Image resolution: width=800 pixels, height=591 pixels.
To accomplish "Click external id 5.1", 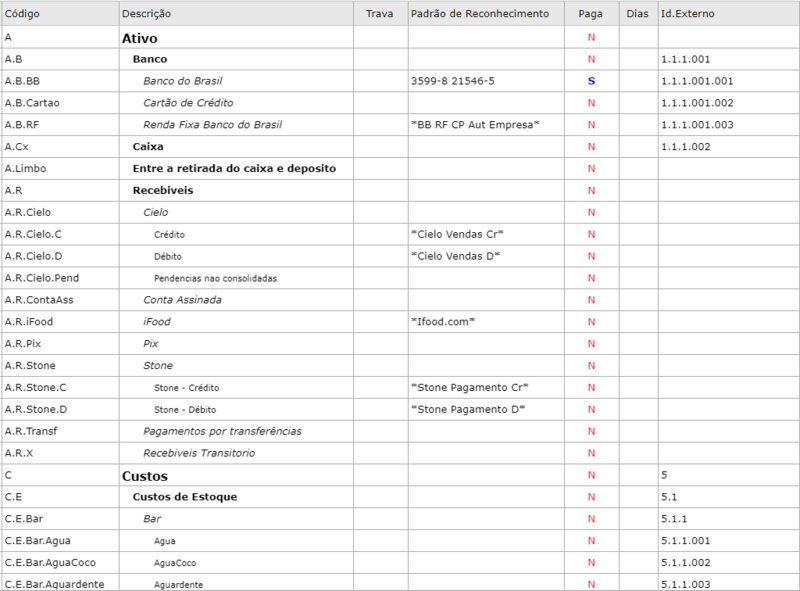I will point(669,497).
